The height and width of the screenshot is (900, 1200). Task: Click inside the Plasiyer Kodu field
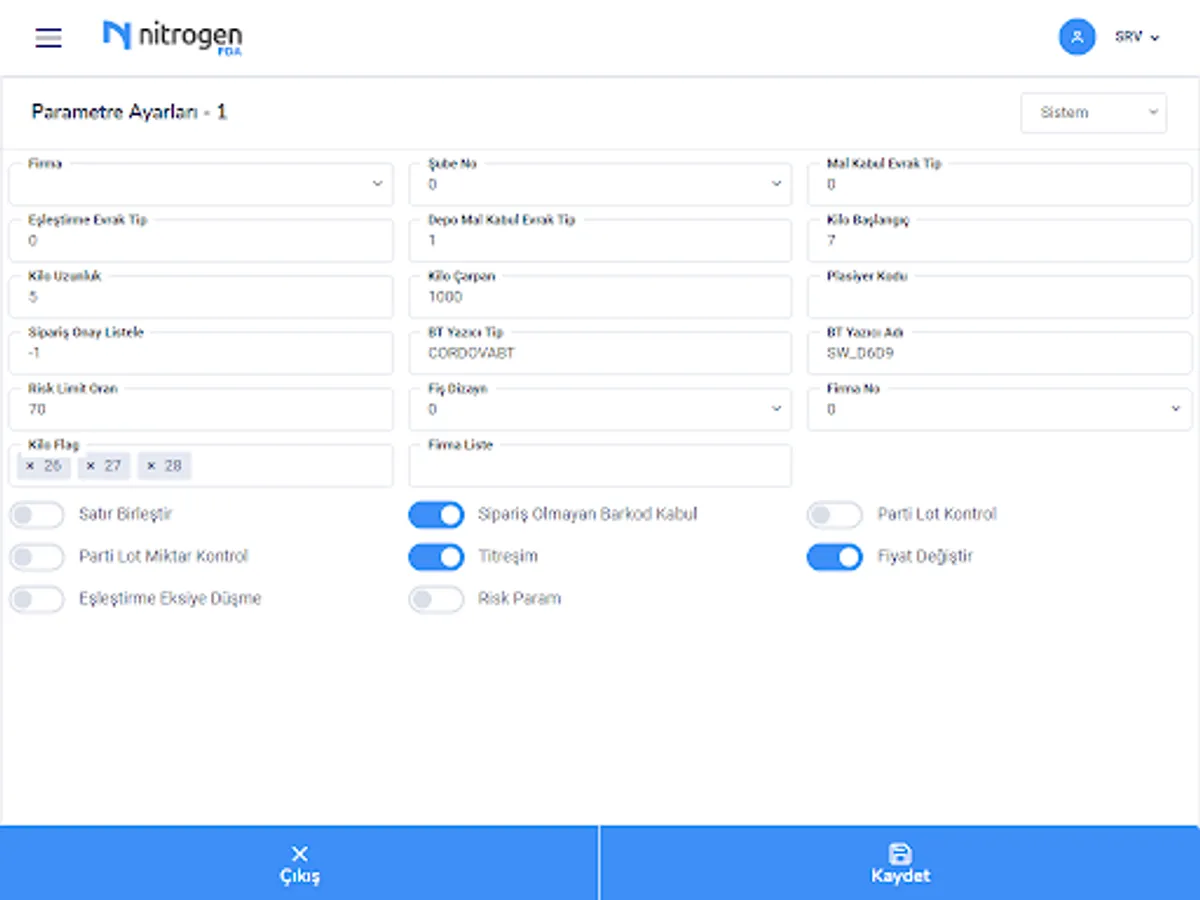tap(999, 296)
